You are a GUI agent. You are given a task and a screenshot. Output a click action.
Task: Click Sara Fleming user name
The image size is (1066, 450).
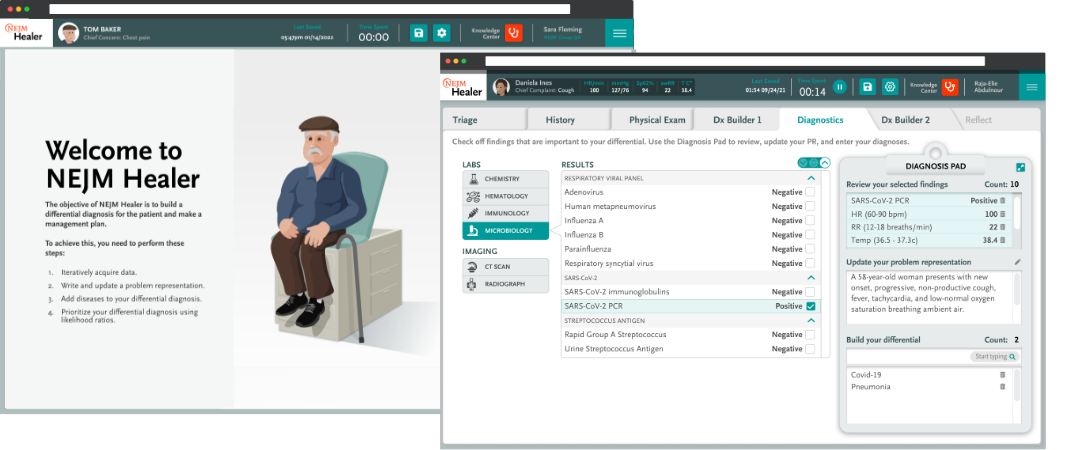(x=563, y=29)
